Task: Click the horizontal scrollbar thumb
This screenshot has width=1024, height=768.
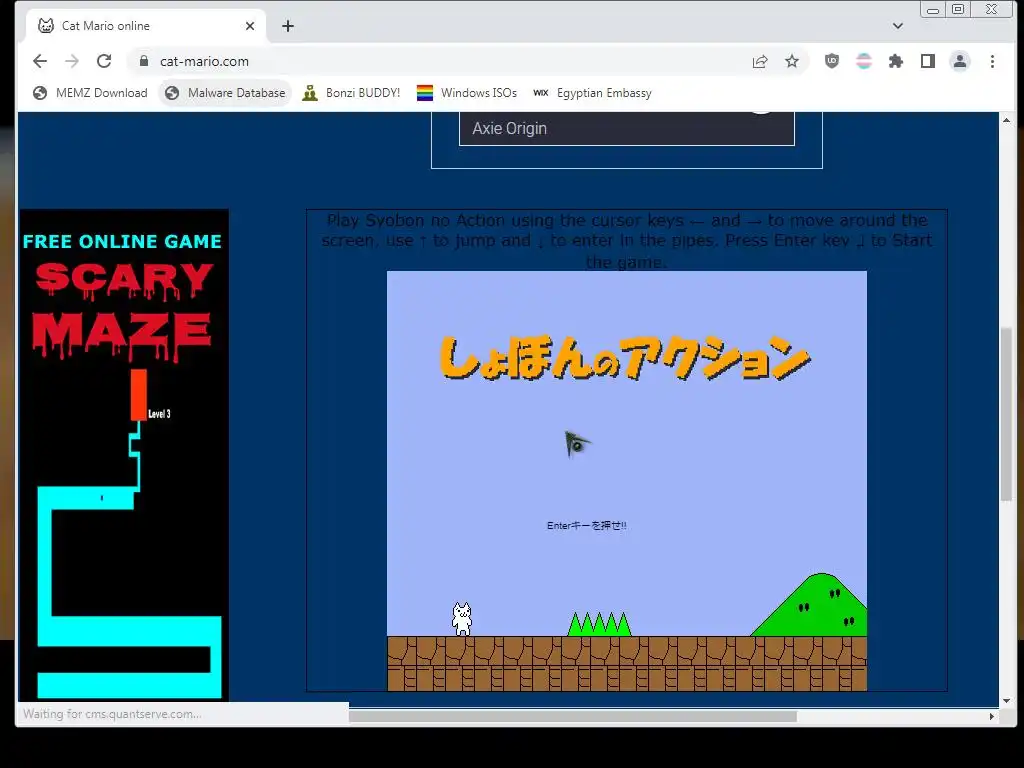Action: 573,716
